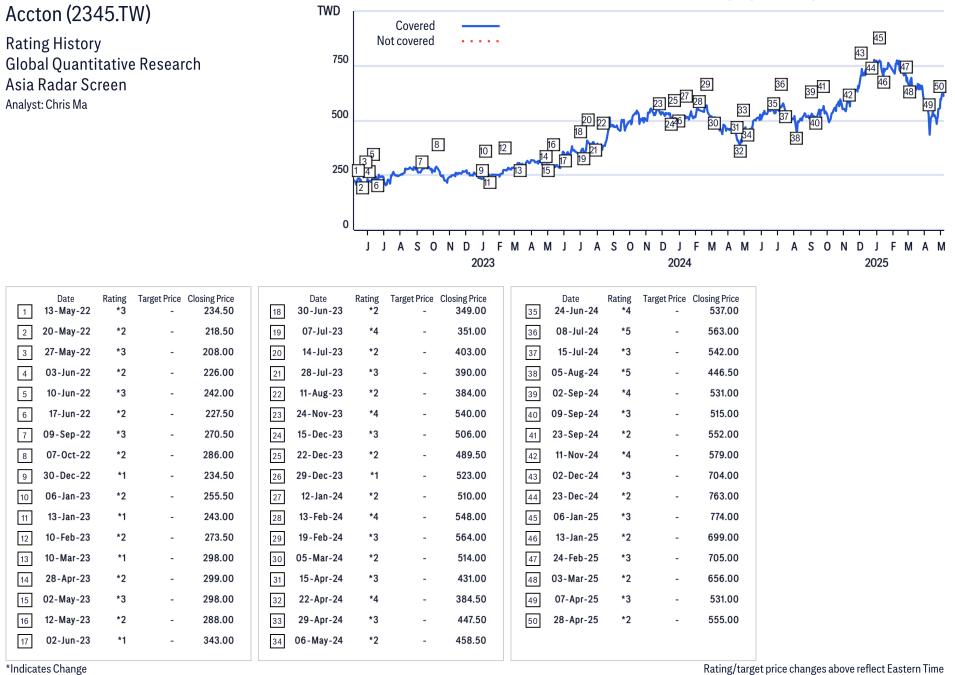Click chart marker 36 in mid-2024
Image resolution: width=955 pixels, height=675 pixels.
click(x=781, y=84)
